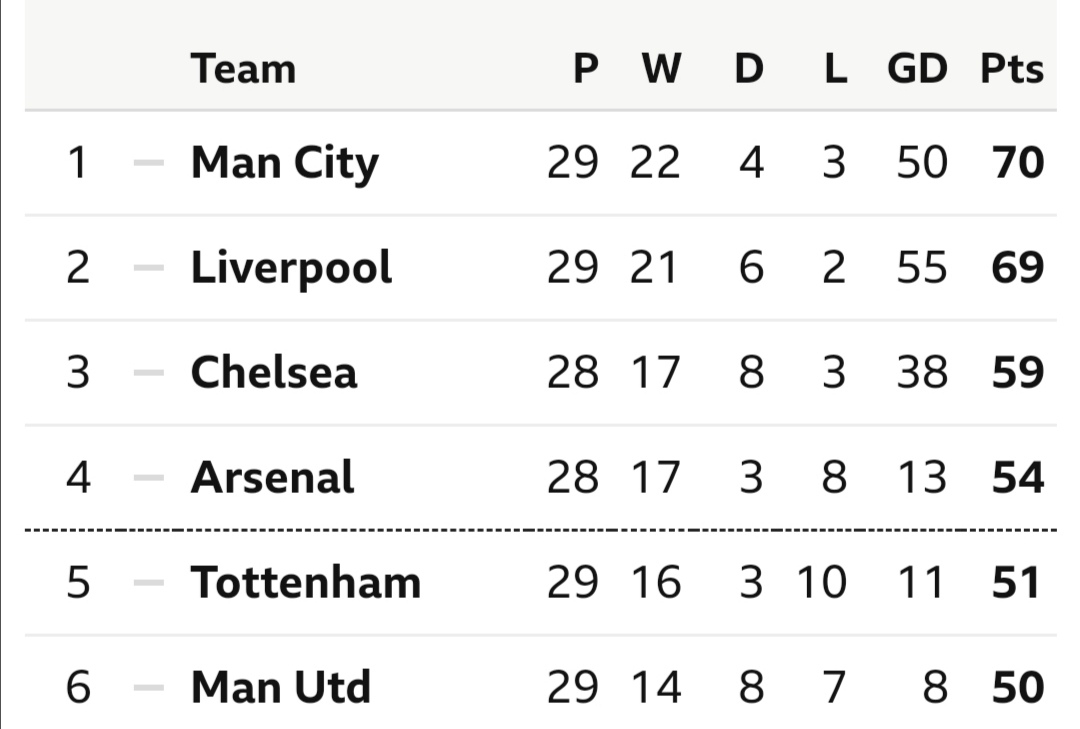Click the W column header

pyautogui.click(x=661, y=69)
